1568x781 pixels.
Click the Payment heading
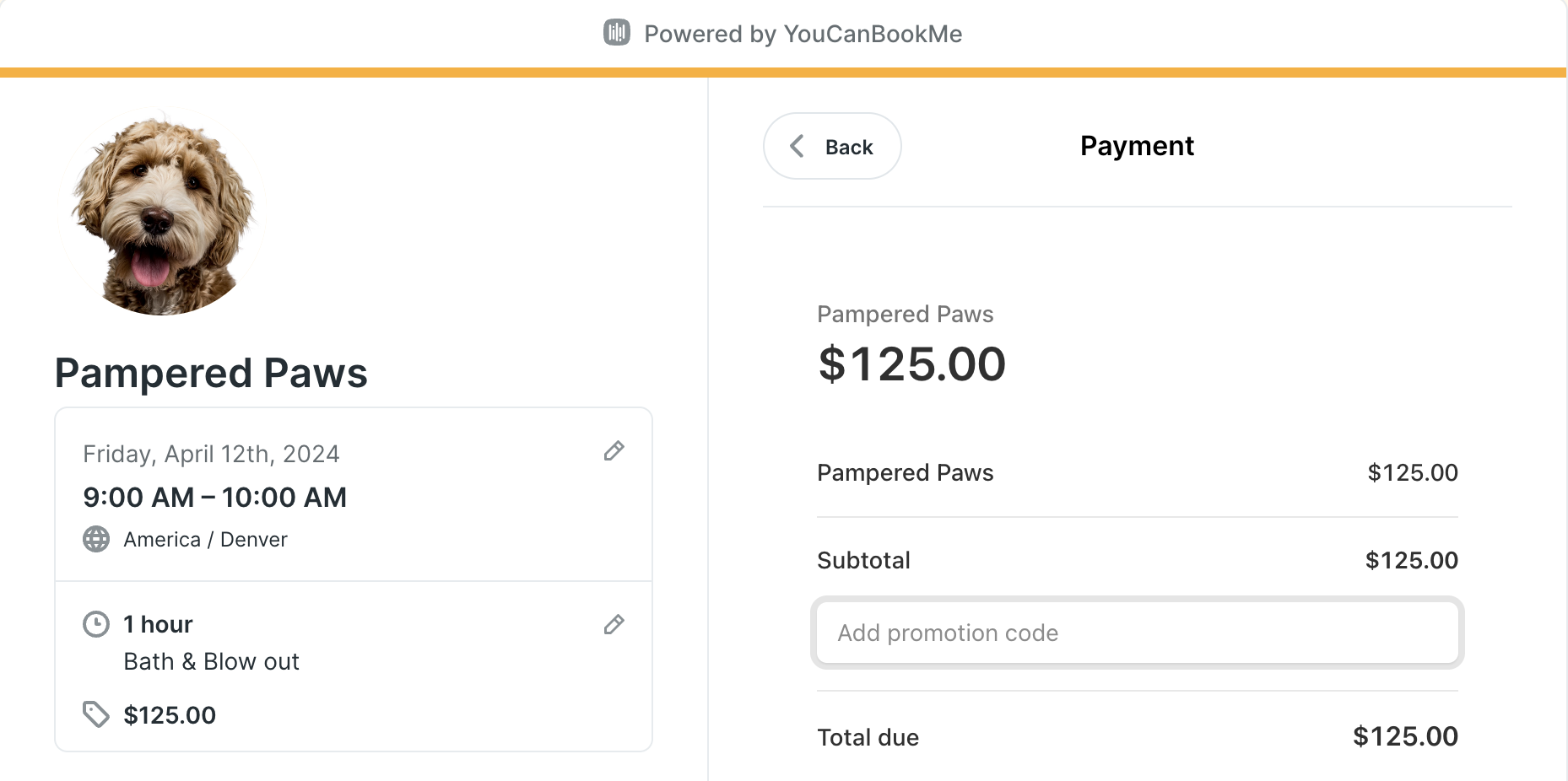pos(1137,146)
